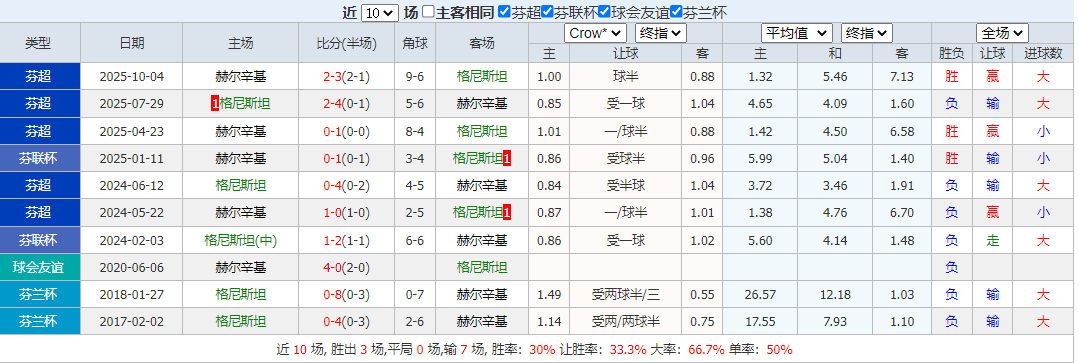The image size is (1079, 363).
Task: Click the 0-8(0-3) score on 2018-01-27
Action: 346,294
